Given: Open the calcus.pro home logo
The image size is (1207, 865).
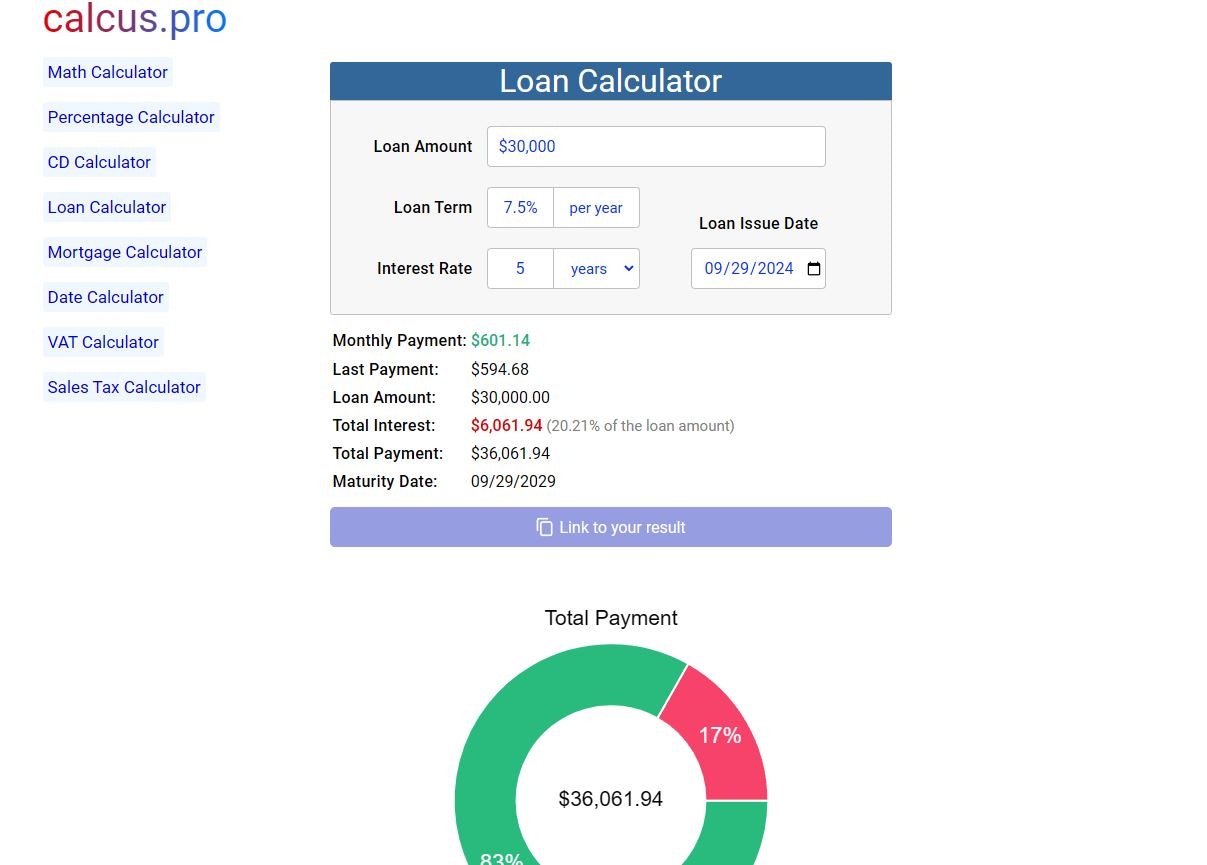Looking at the screenshot, I should (x=135, y=19).
